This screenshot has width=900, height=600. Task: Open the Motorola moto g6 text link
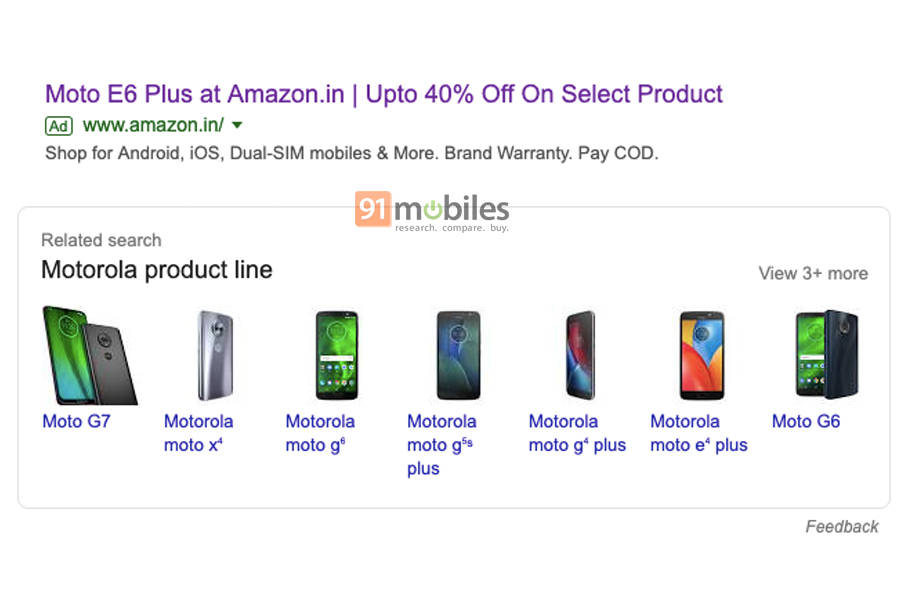click(320, 432)
